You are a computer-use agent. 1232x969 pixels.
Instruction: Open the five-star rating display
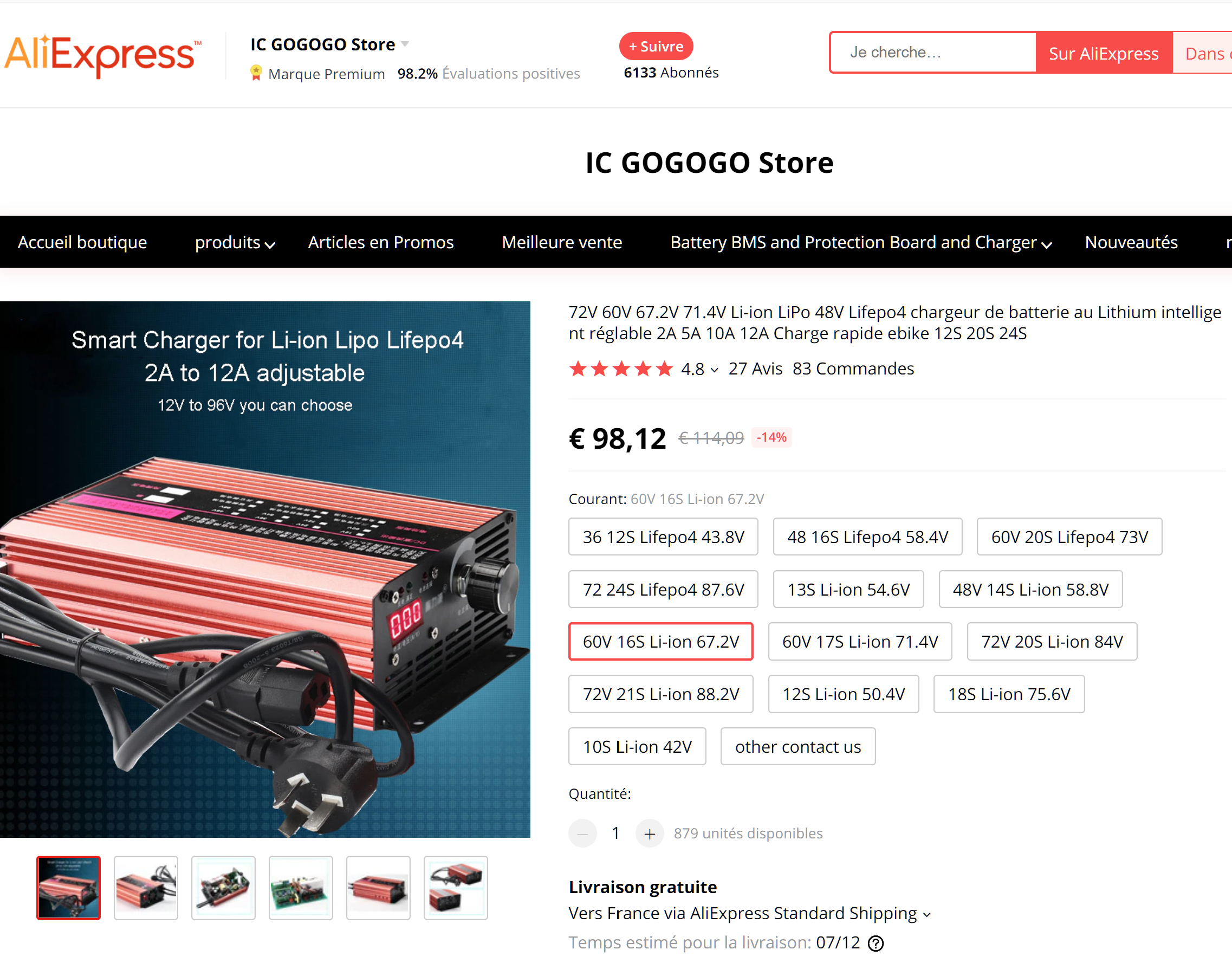coord(621,369)
